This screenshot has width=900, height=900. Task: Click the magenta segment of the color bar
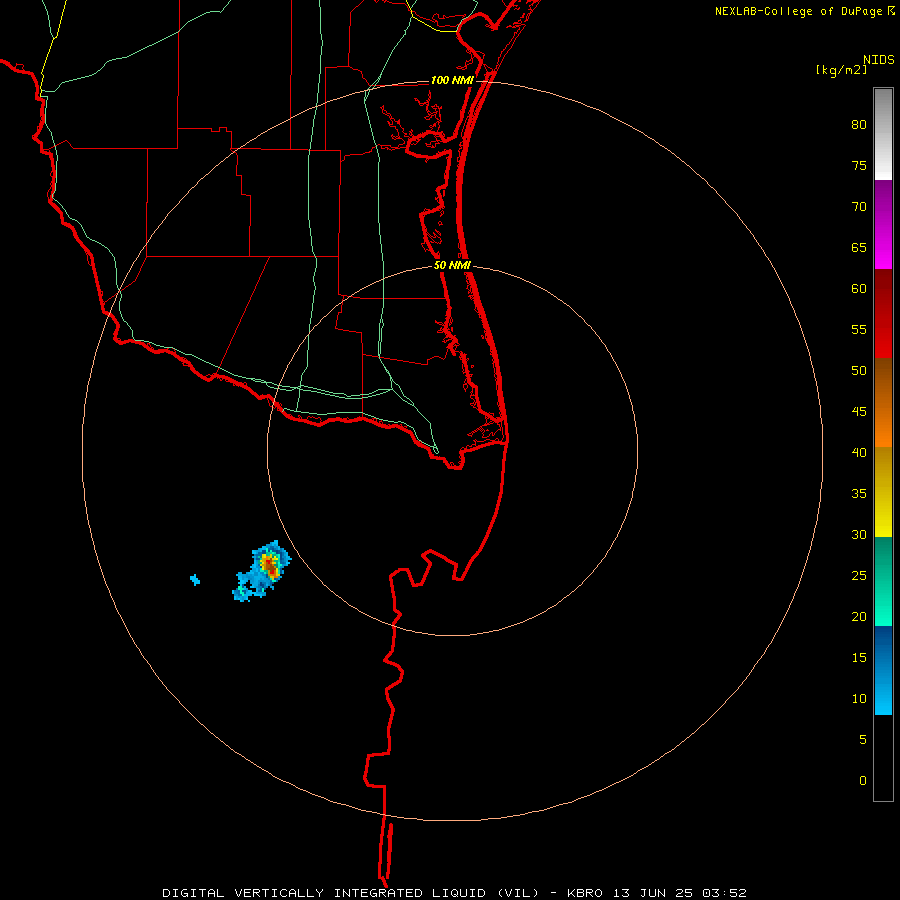tap(883, 224)
